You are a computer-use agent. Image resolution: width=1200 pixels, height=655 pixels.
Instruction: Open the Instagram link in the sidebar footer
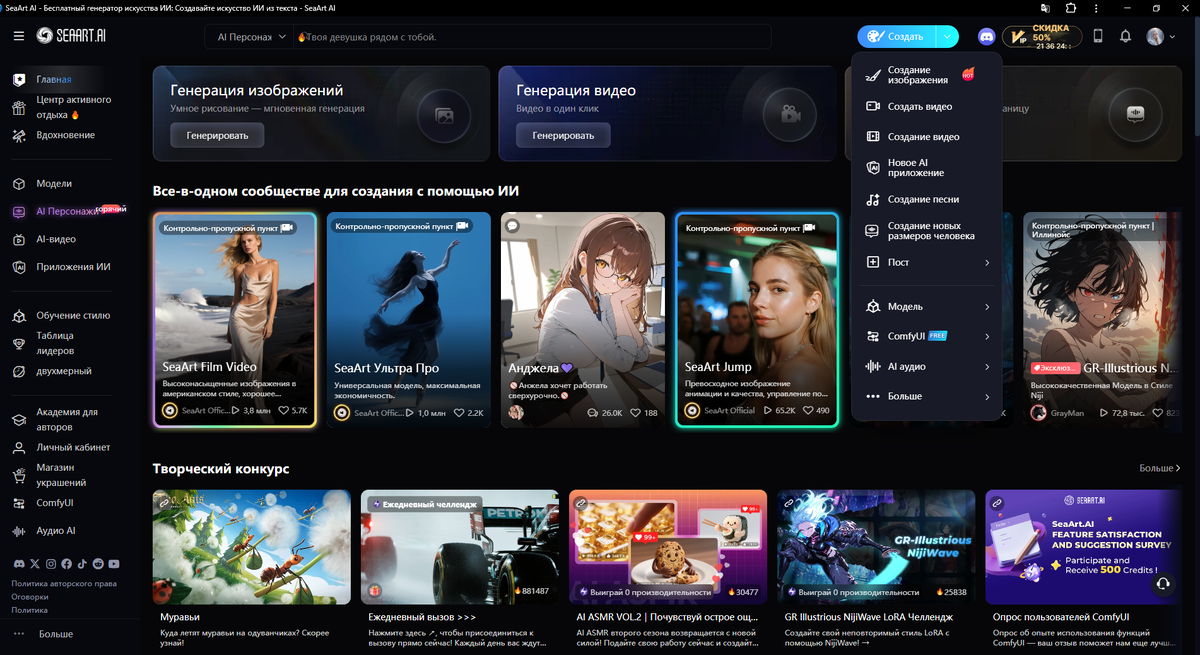pyautogui.click(x=50, y=564)
